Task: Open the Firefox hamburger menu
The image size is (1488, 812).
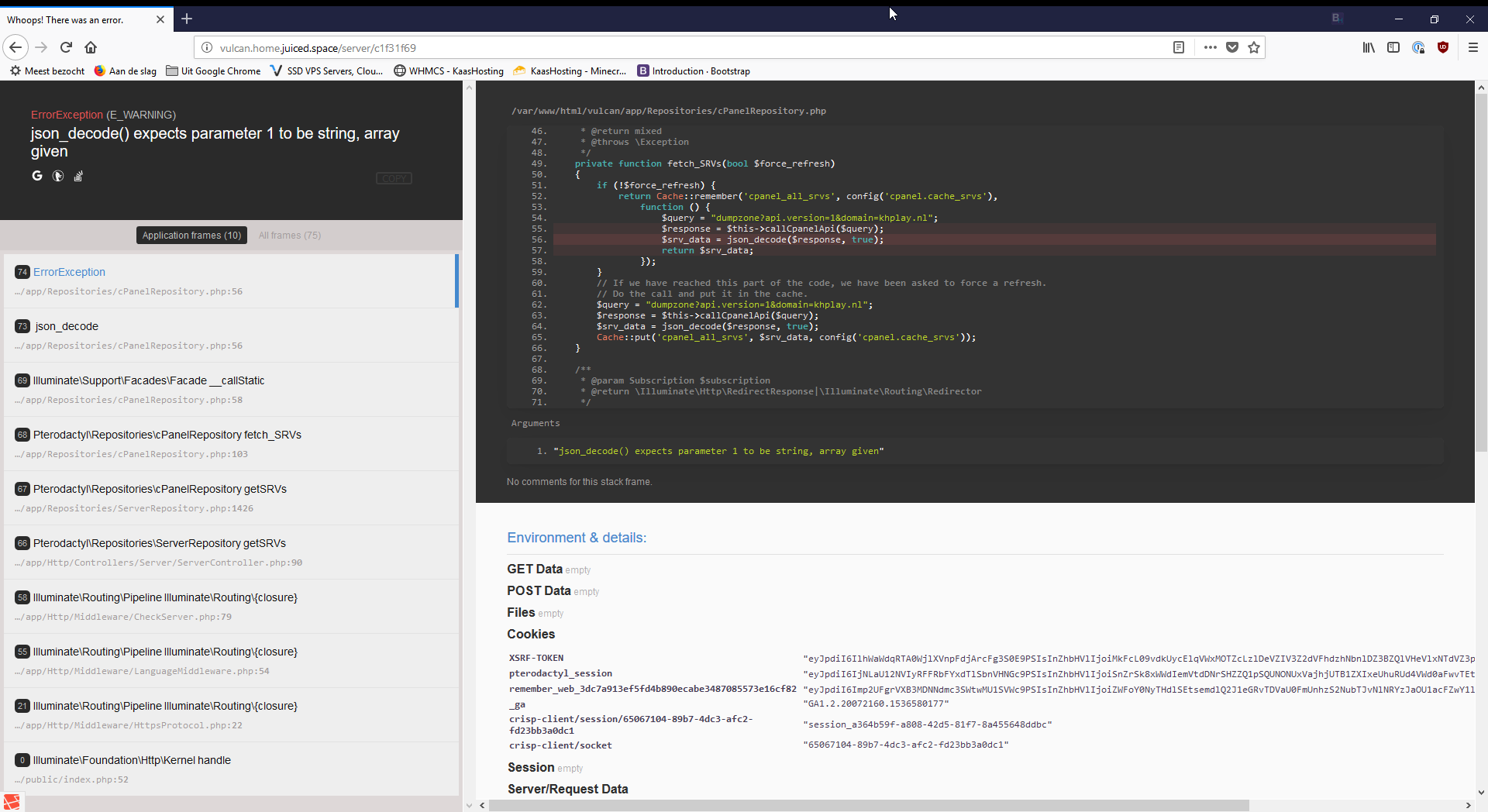Action: 1473,47
